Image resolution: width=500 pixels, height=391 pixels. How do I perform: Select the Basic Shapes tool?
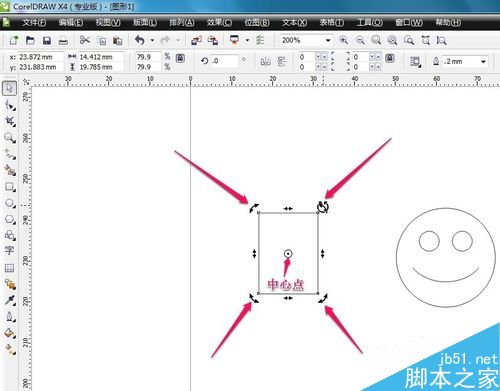(10, 235)
